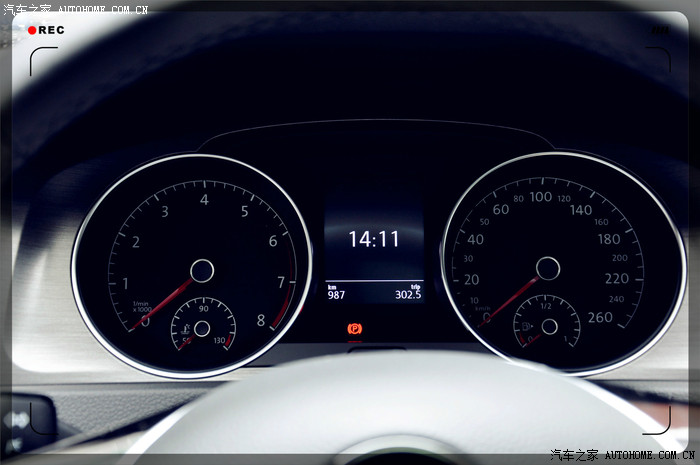700x465 pixels.
Task: Click the 260 mark on the speedometer
Action: pyautogui.click(x=600, y=318)
